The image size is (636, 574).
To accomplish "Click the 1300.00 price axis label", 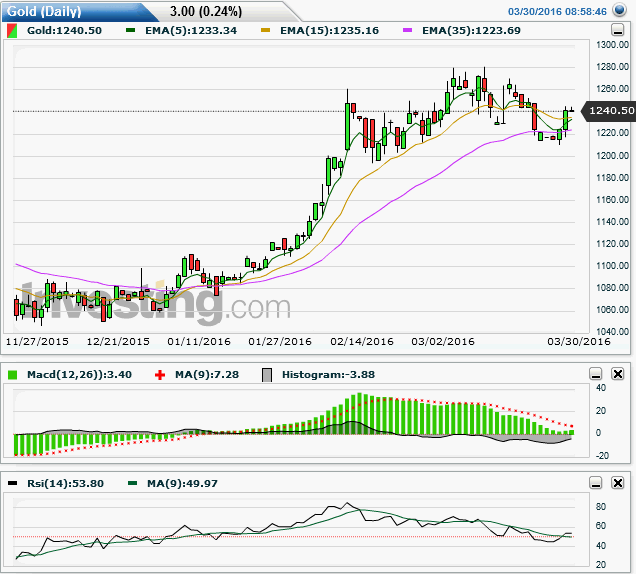I will coord(612,45).
